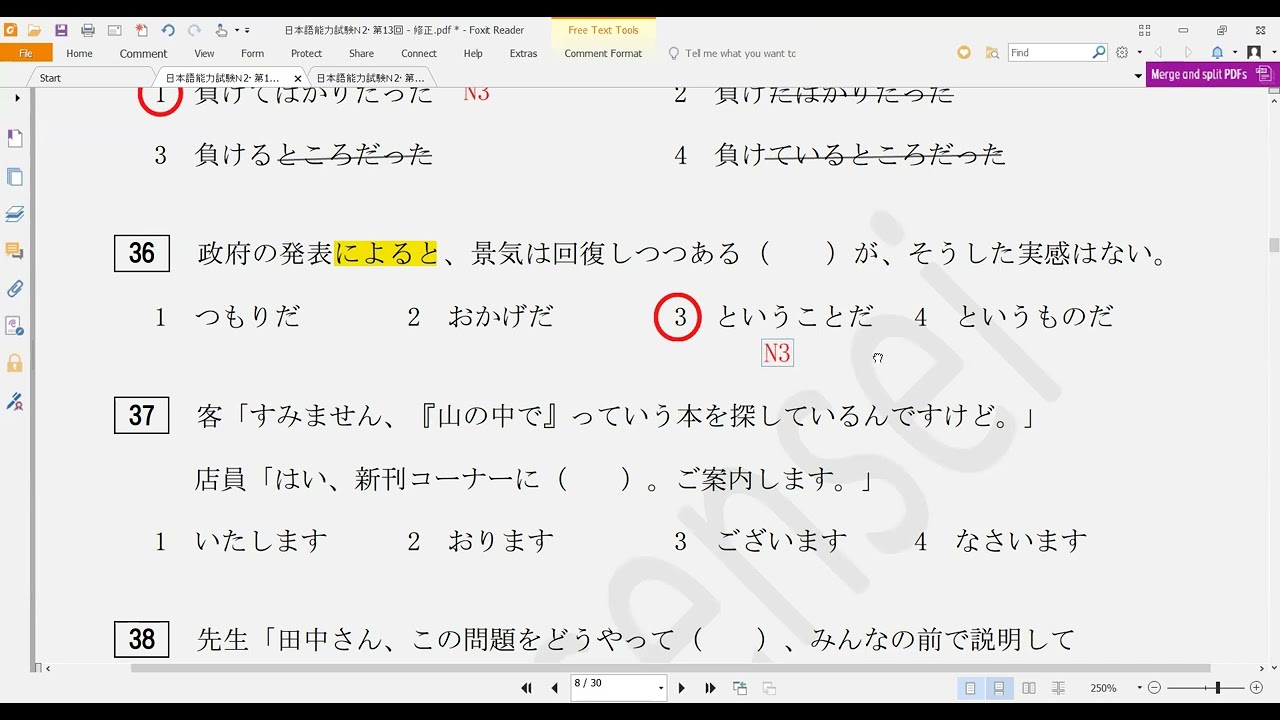Open the document tab list dropdown arrow

coord(1138,76)
